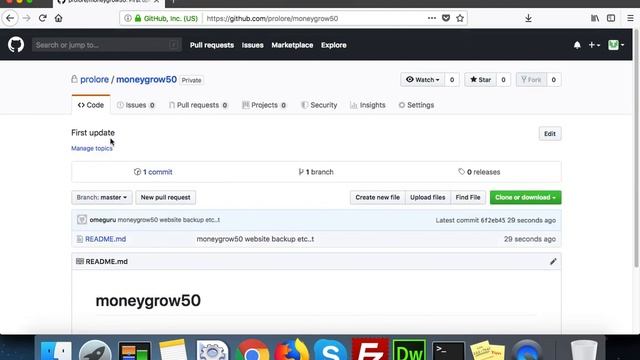
Task: Open FileZilla from the dock
Action: (370, 349)
